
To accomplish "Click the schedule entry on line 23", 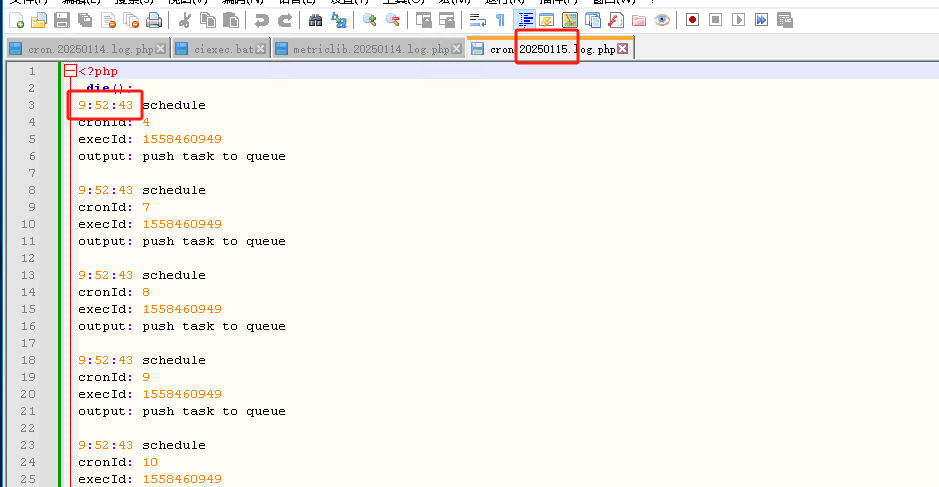I will (x=142, y=446).
